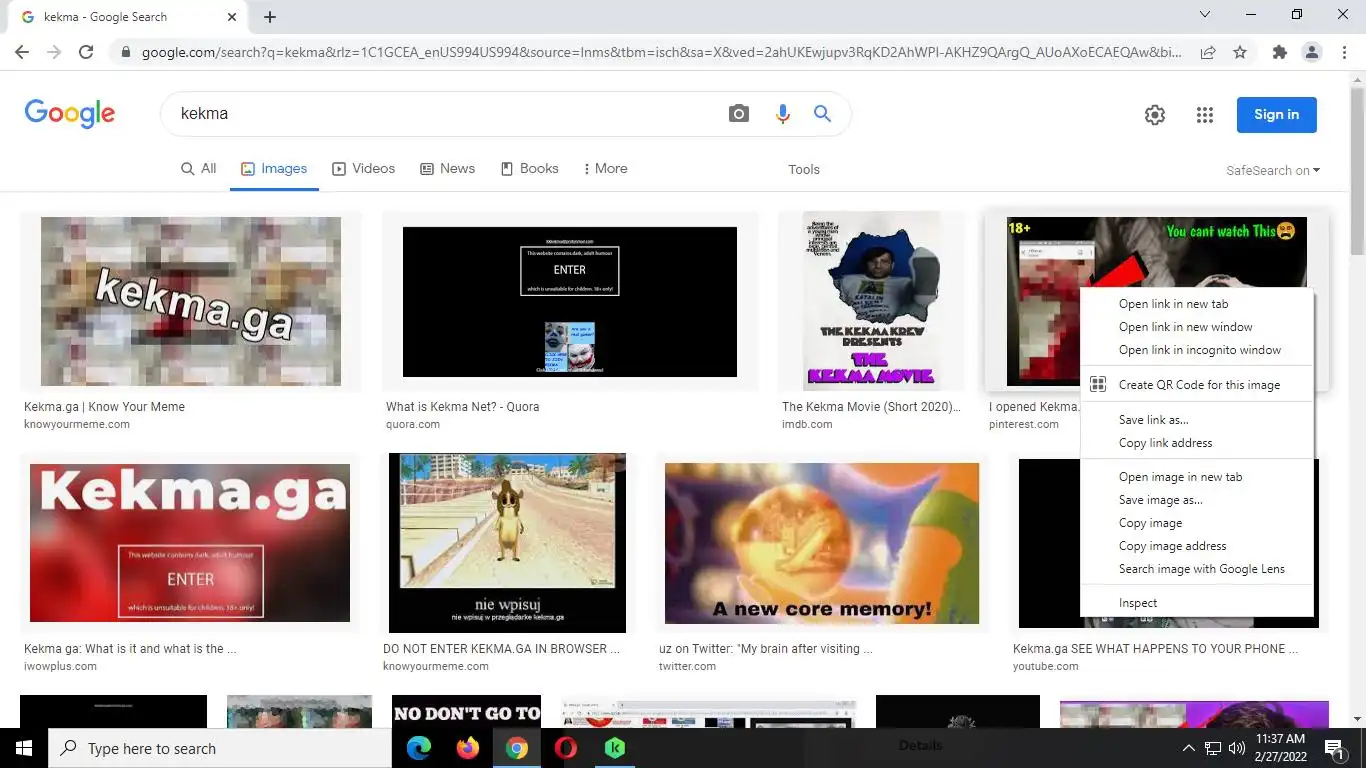Select Copy link address
The width and height of the screenshot is (1366, 768).
coord(1197,443)
